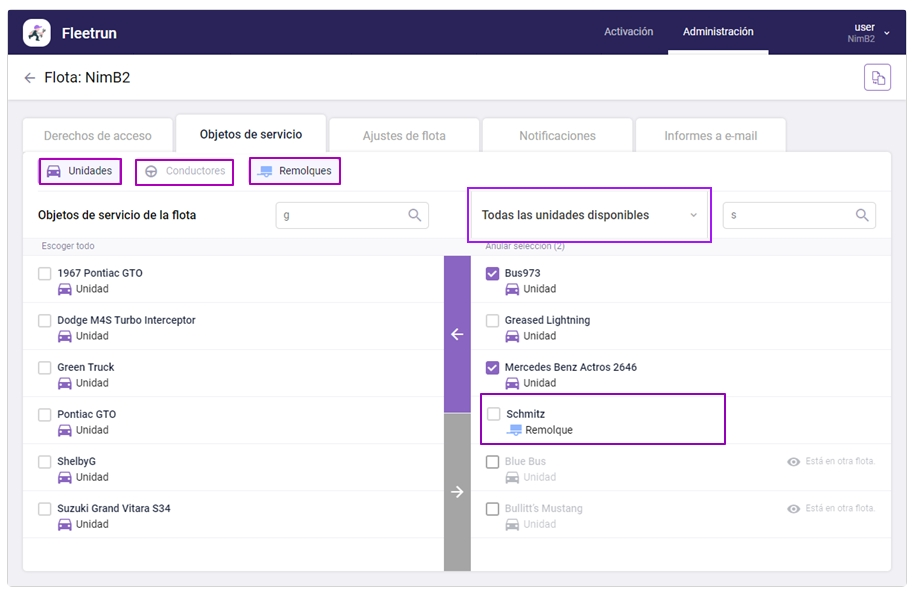
Task: Switch to the Notificaciones tab
Action: coord(557,136)
